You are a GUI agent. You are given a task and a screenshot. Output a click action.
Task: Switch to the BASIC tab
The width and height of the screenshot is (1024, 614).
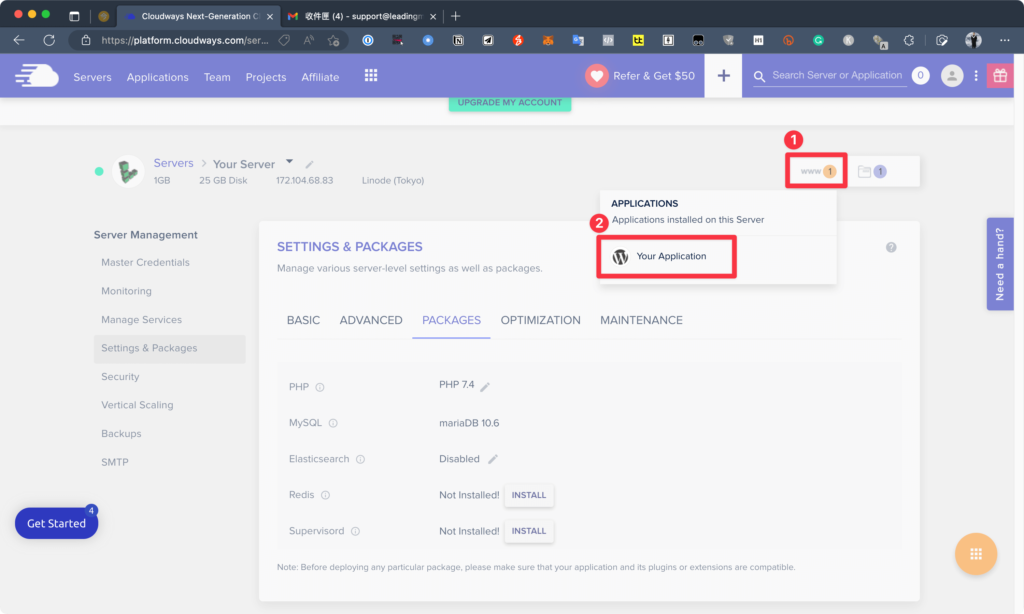tap(303, 320)
